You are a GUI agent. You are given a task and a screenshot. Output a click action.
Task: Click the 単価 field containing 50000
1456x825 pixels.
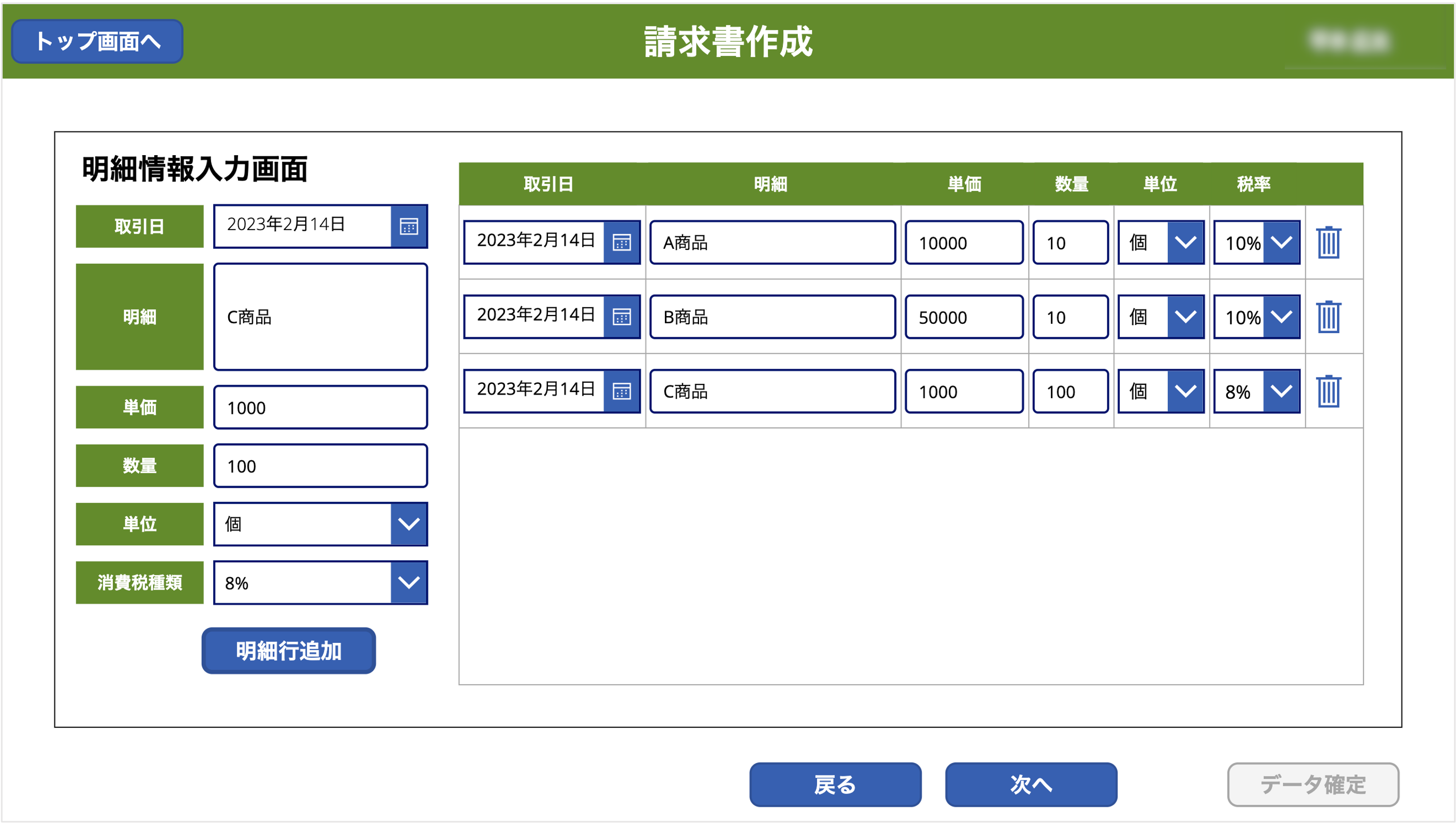[963, 317]
